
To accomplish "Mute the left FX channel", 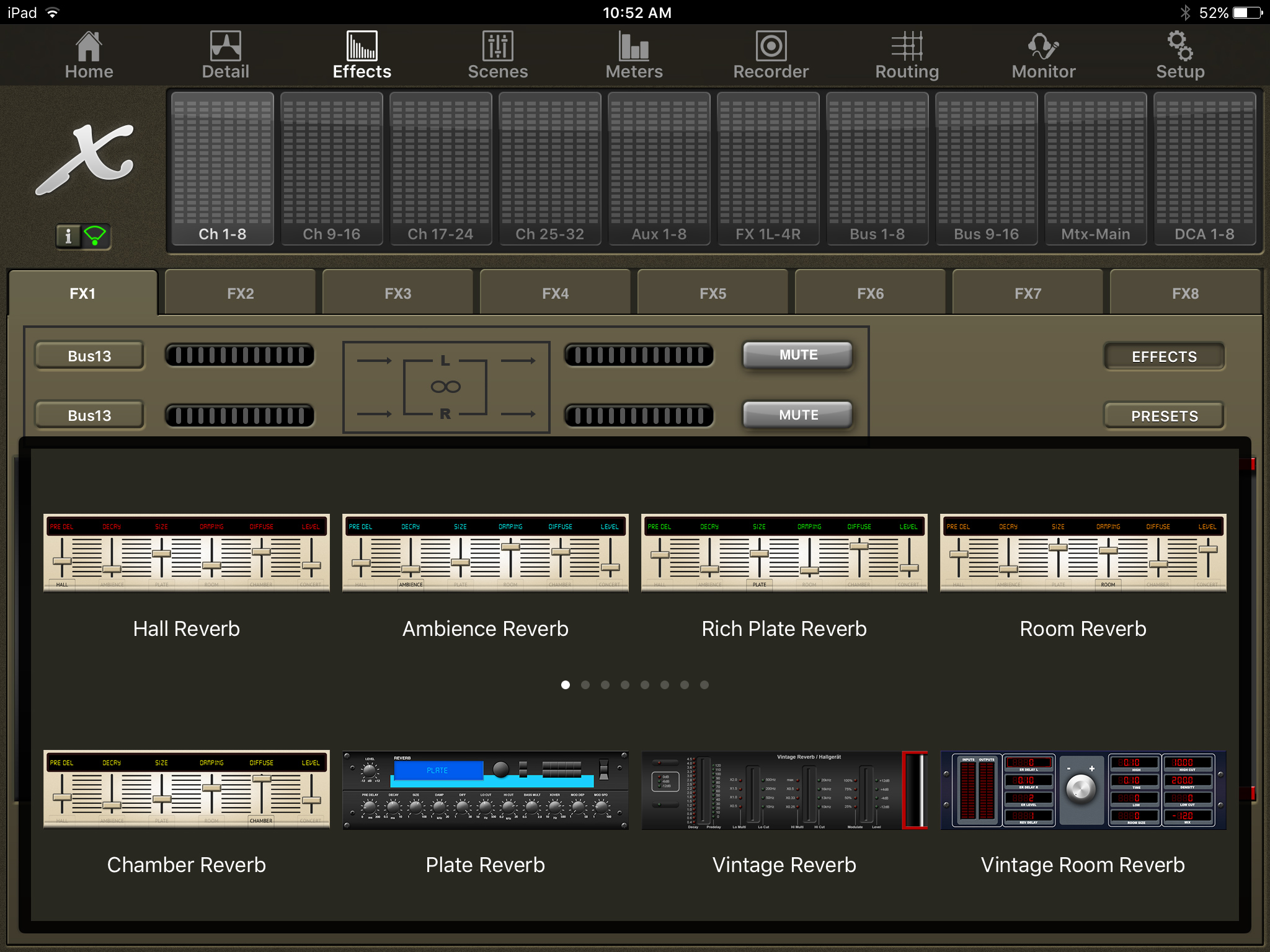I will pyautogui.click(x=797, y=355).
